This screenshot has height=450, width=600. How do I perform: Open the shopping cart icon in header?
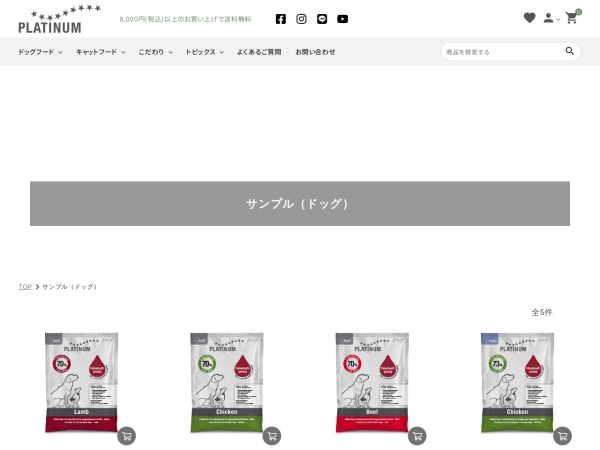(572, 18)
